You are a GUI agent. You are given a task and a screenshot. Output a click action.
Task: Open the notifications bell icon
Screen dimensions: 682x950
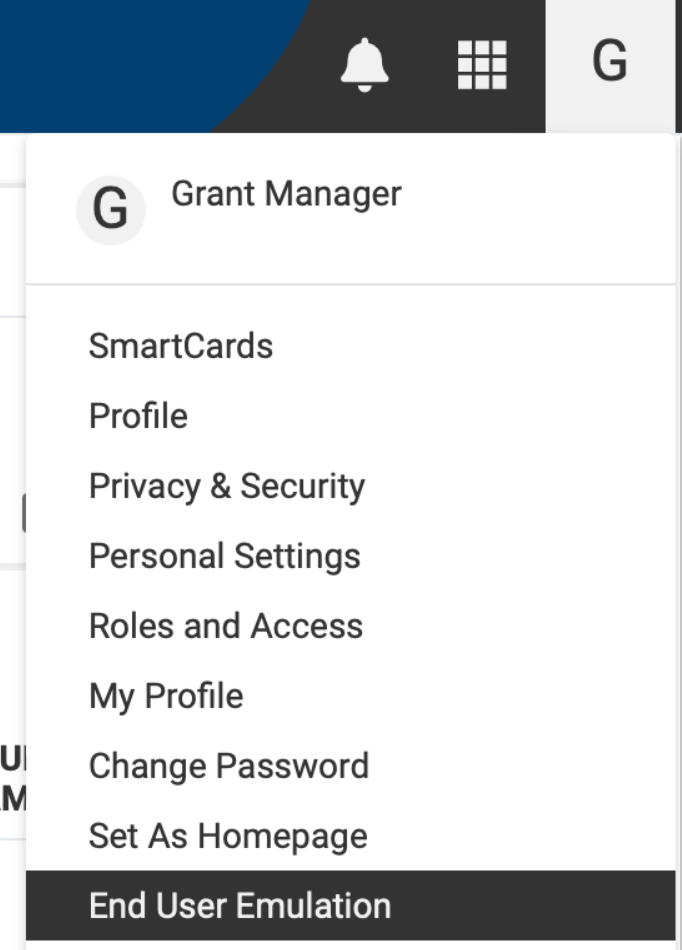point(364,65)
